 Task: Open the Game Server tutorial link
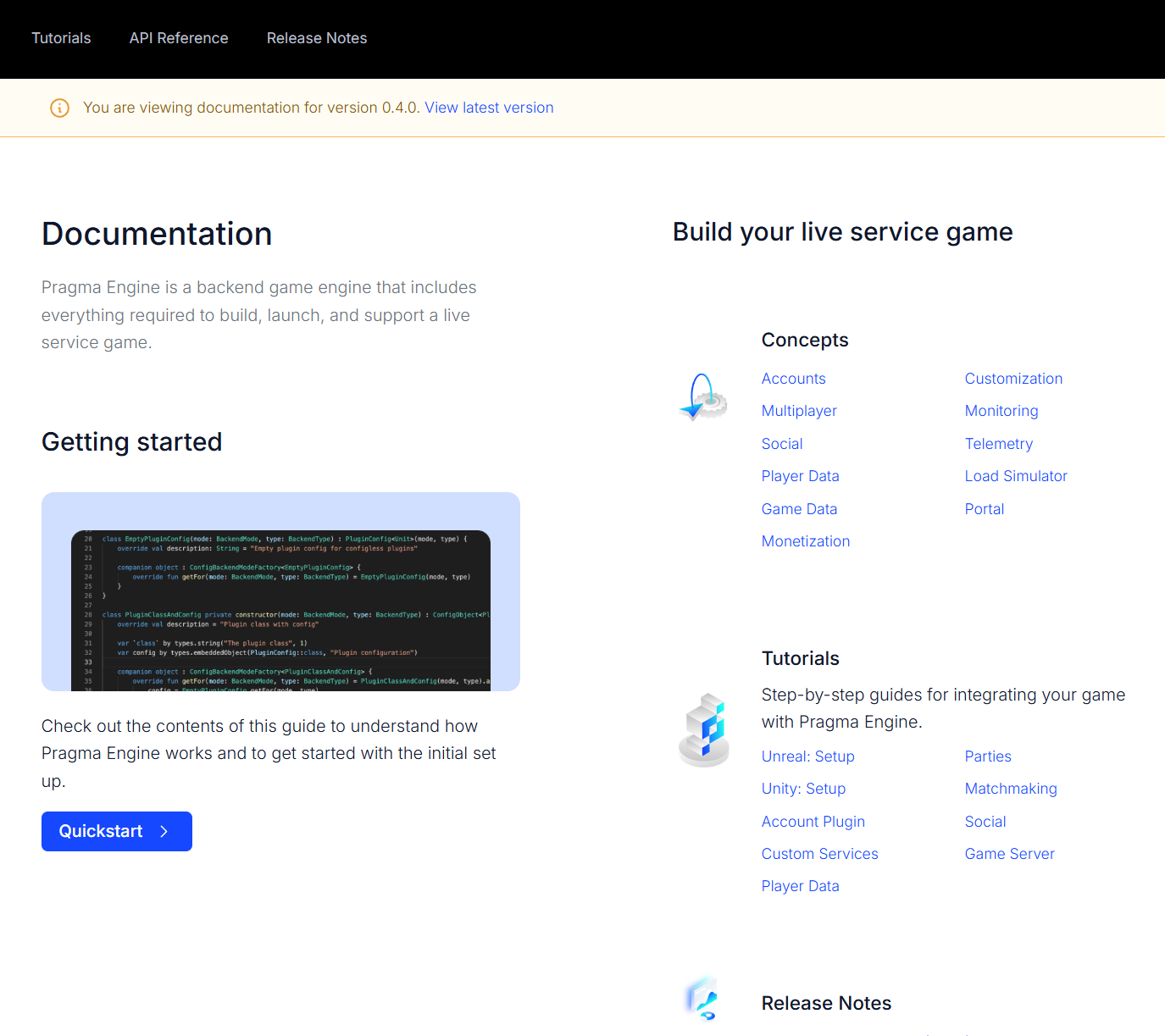[1009, 854]
